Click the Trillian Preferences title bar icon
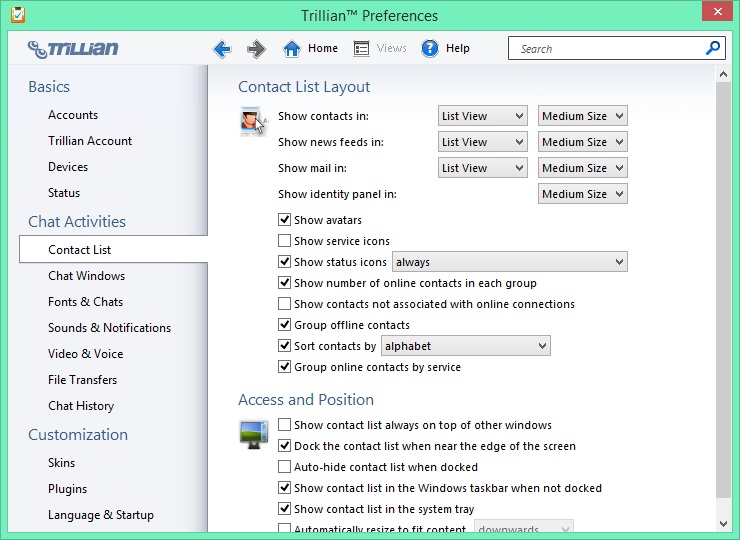 click(x=17, y=15)
